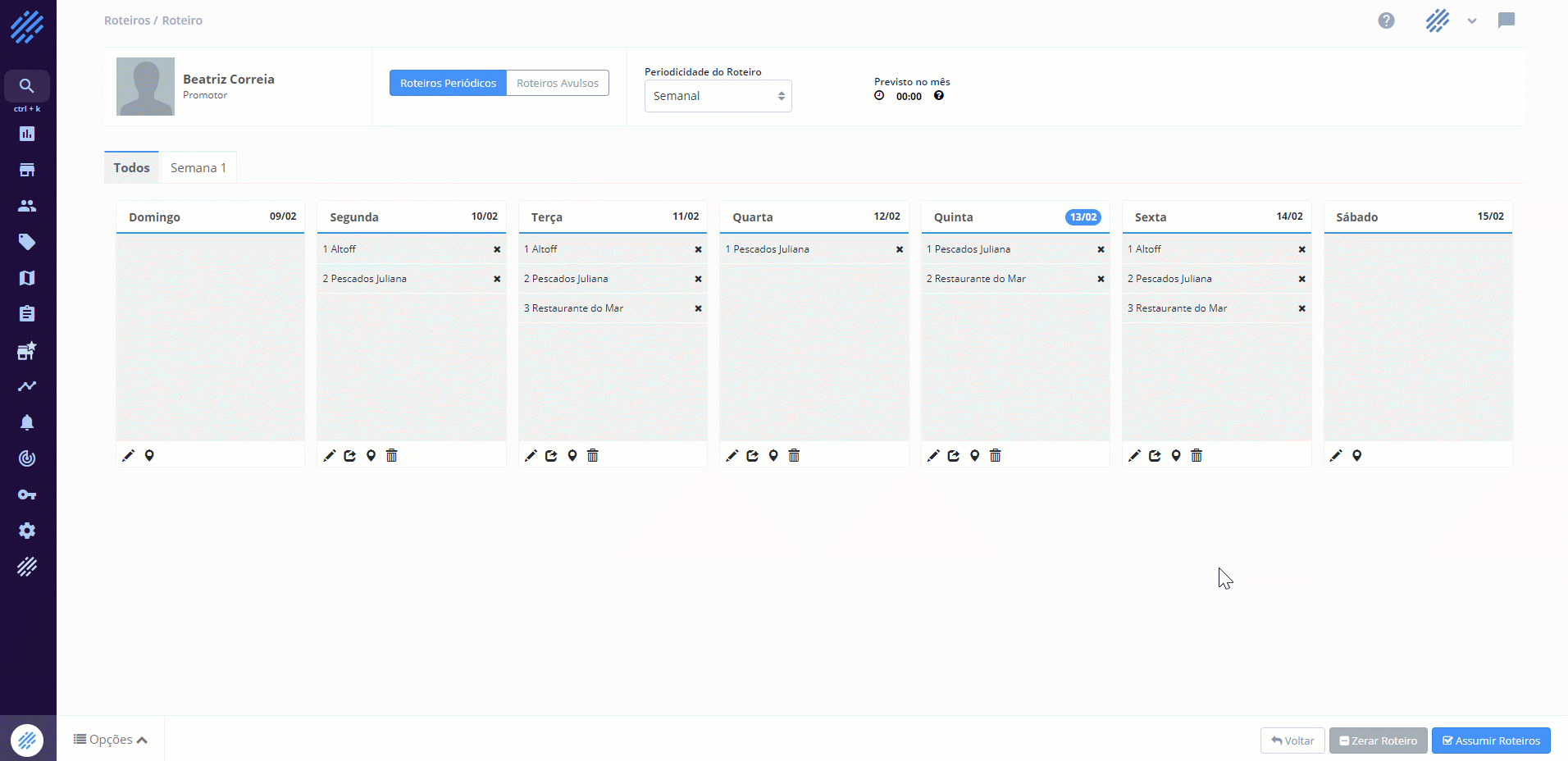Expand the account chevron in top bar
Screen dimensions: 1568x761
(1472, 21)
